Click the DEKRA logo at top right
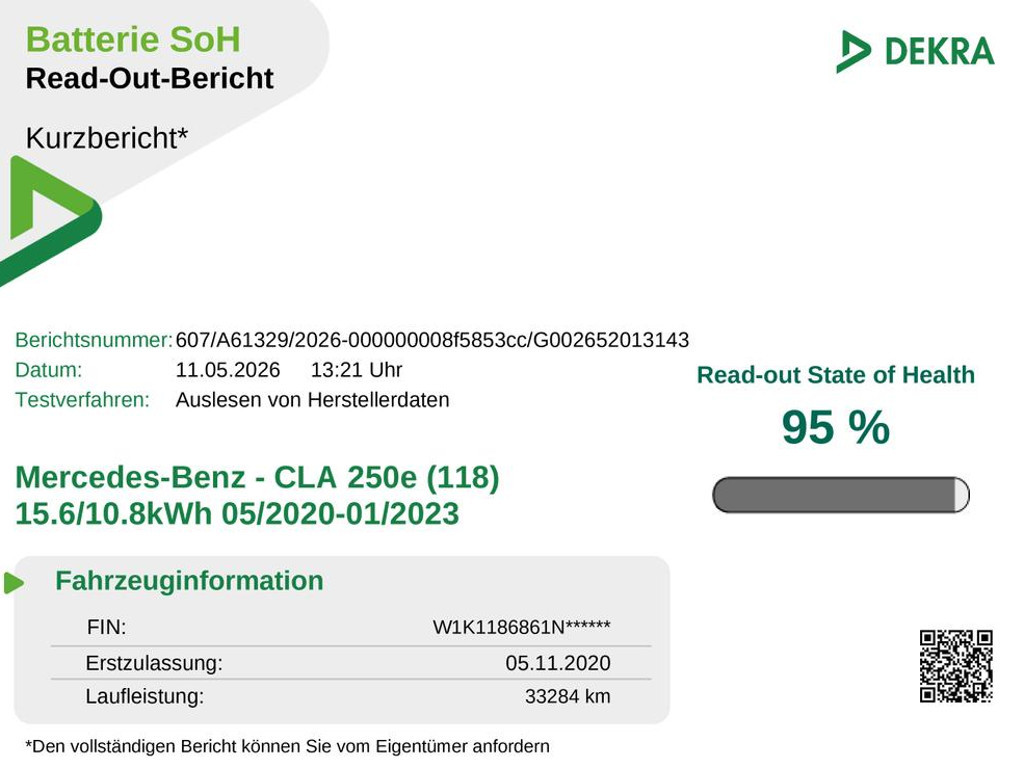1024x768 pixels. click(915, 51)
